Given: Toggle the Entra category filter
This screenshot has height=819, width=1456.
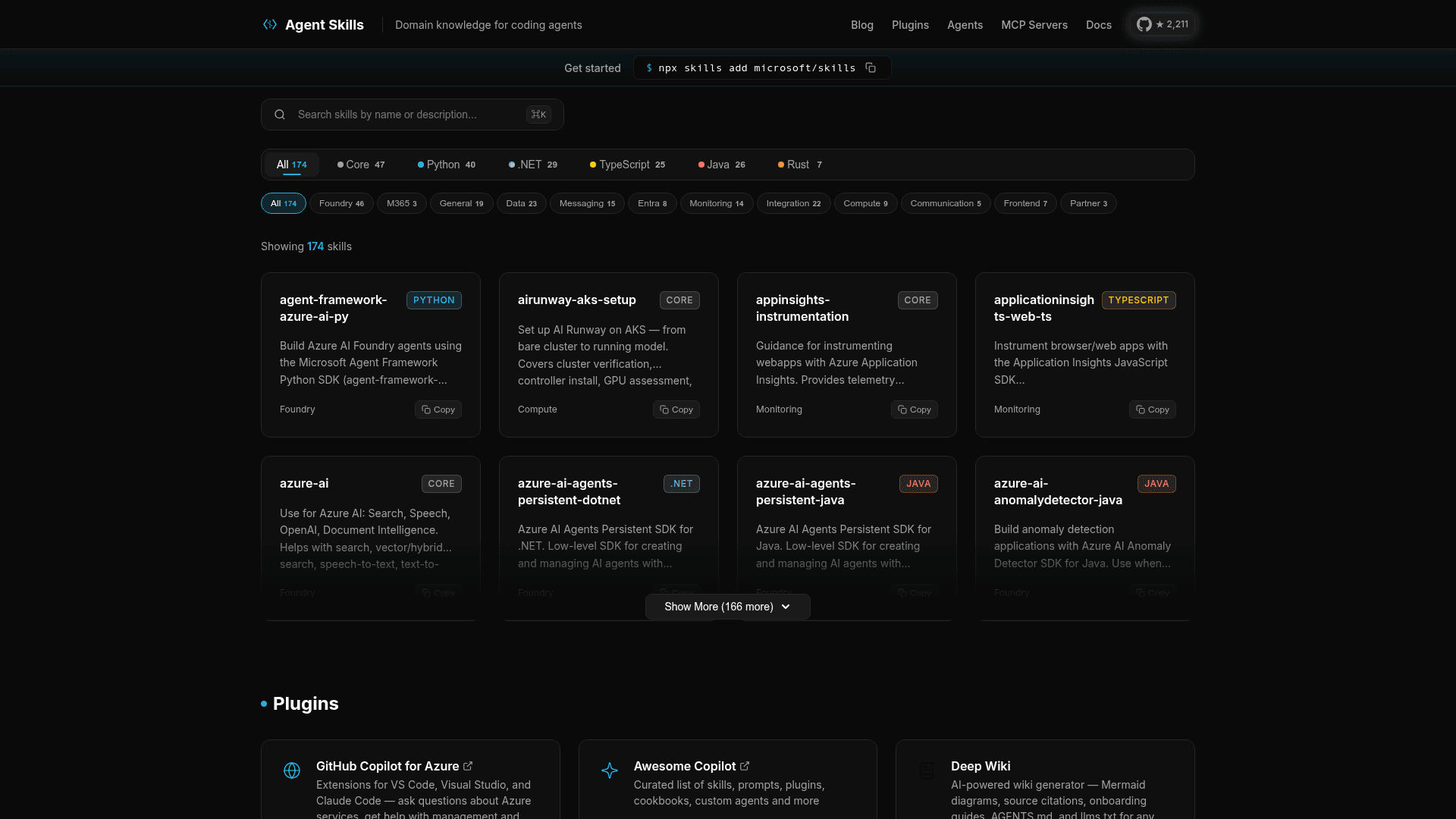Looking at the screenshot, I should pos(652,203).
